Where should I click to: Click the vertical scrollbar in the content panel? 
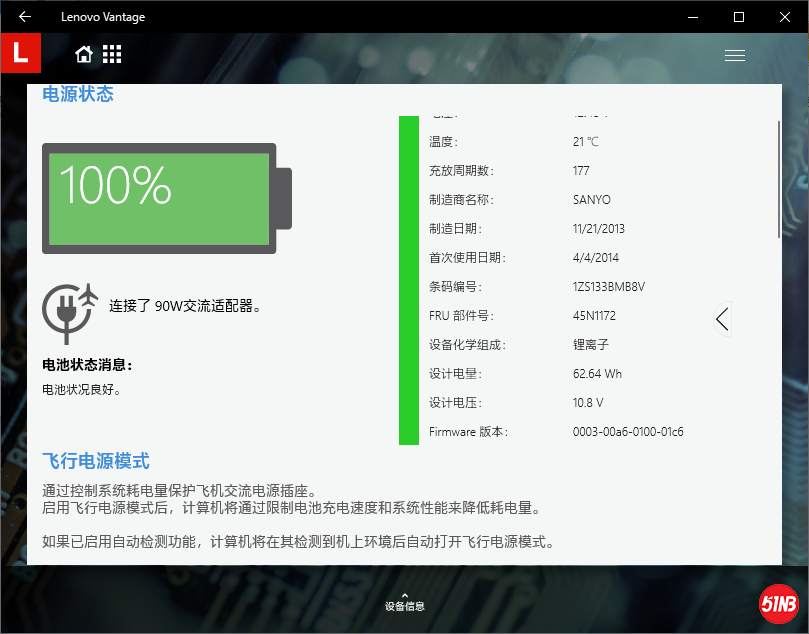tap(779, 180)
